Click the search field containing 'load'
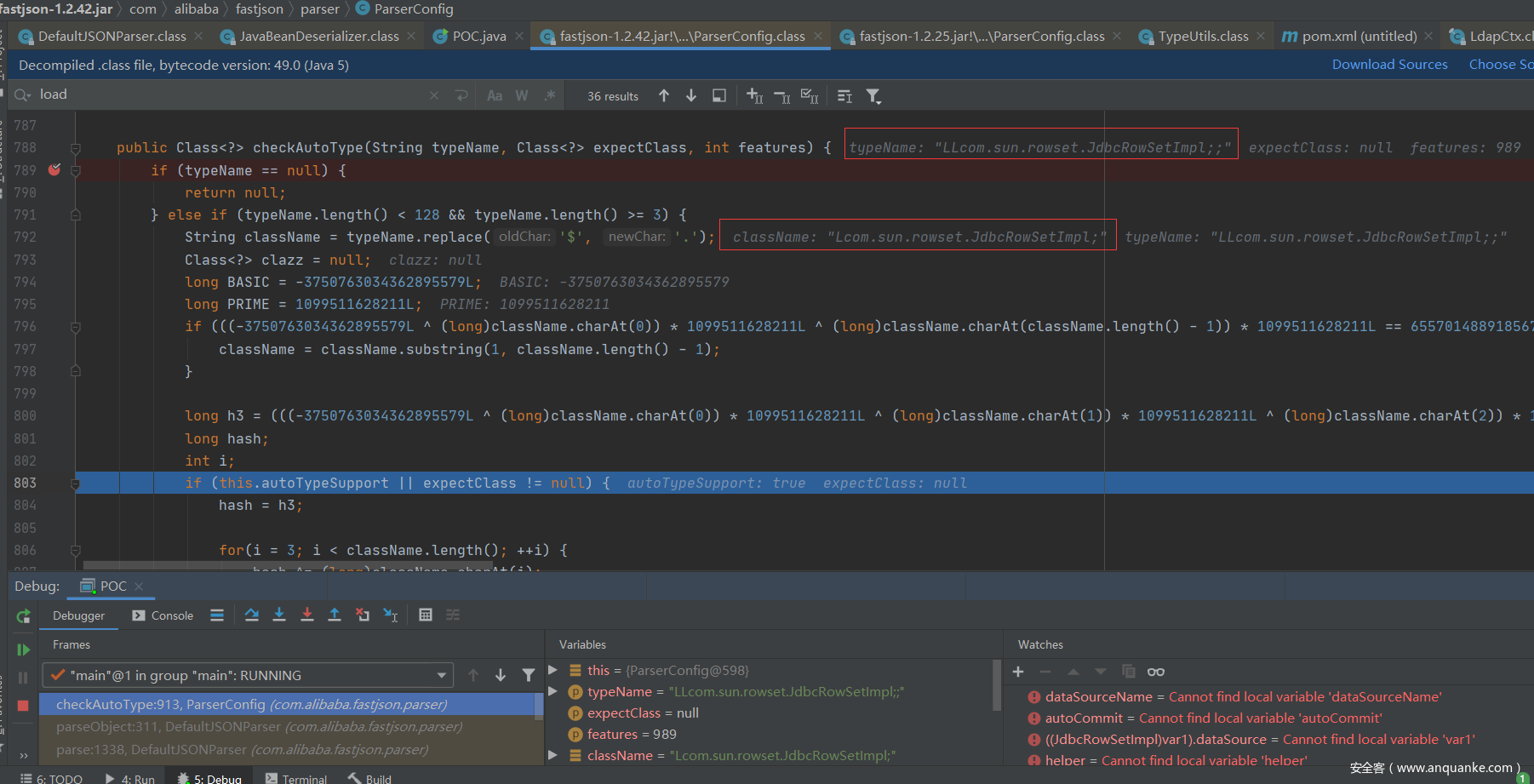 point(230,94)
